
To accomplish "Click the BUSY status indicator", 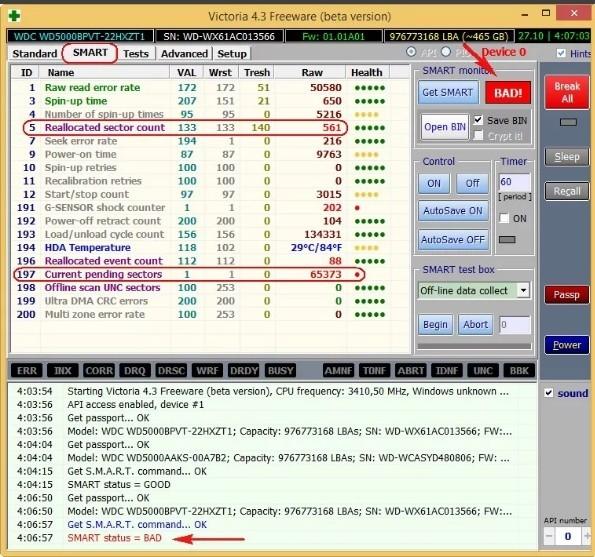I will [280, 370].
